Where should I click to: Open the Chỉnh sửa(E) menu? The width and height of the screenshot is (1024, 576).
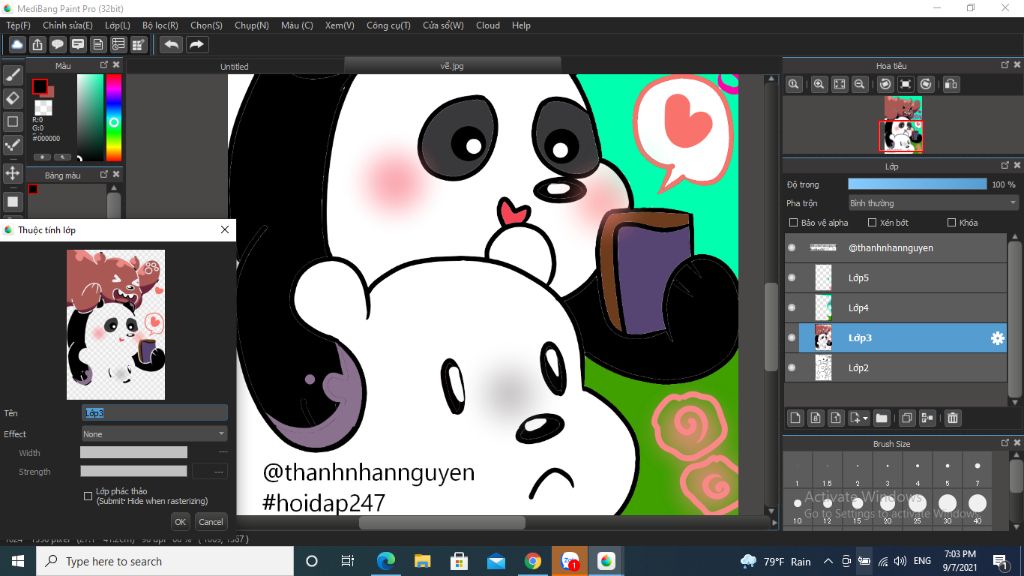[x=67, y=25]
